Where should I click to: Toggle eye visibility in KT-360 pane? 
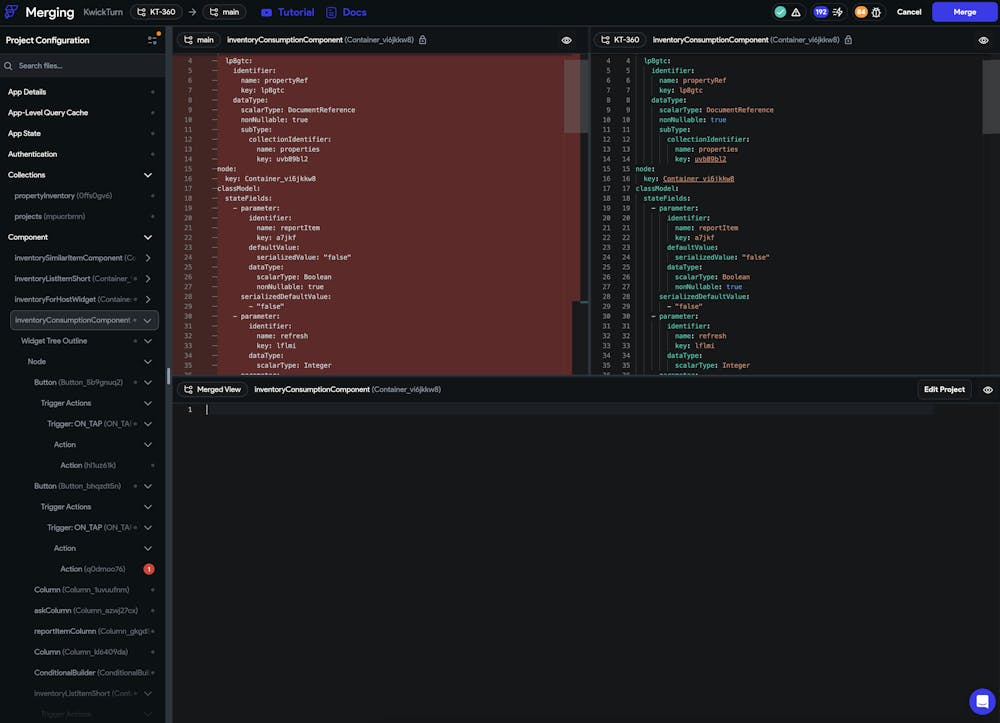click(983, 40)
